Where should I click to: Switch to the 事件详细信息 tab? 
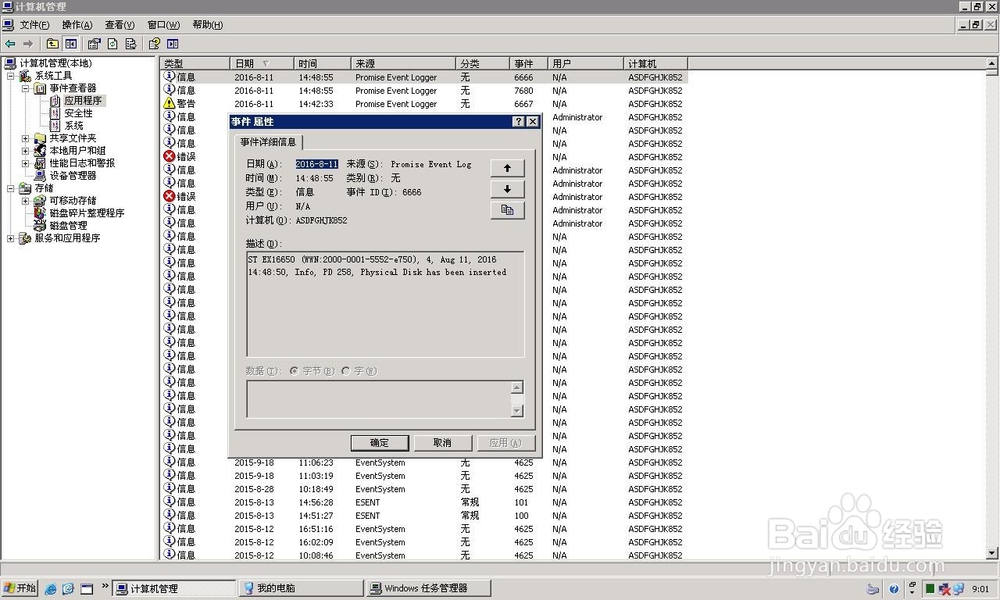point(268,142)
